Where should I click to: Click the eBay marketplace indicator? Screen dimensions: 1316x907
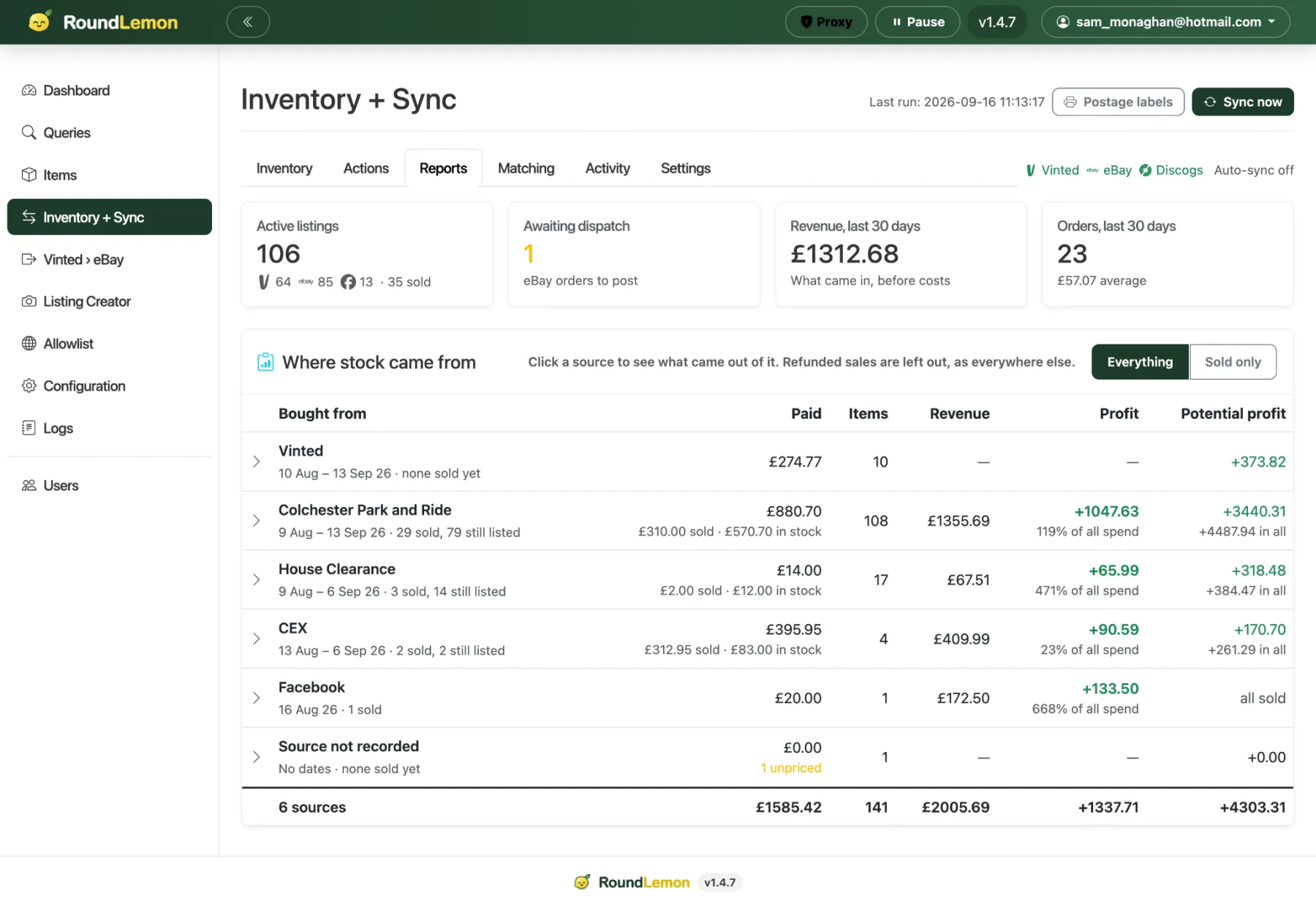[1109, 170]
